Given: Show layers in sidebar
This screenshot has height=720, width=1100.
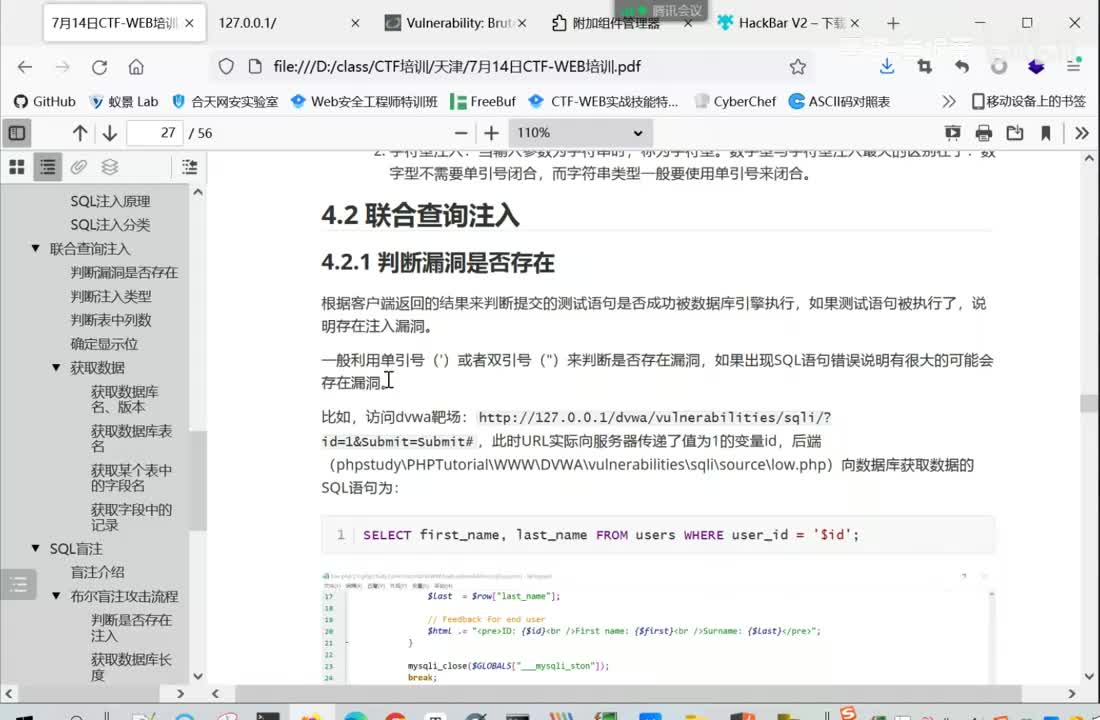Looking at the screenshot, I should click(x=109, y=166).
